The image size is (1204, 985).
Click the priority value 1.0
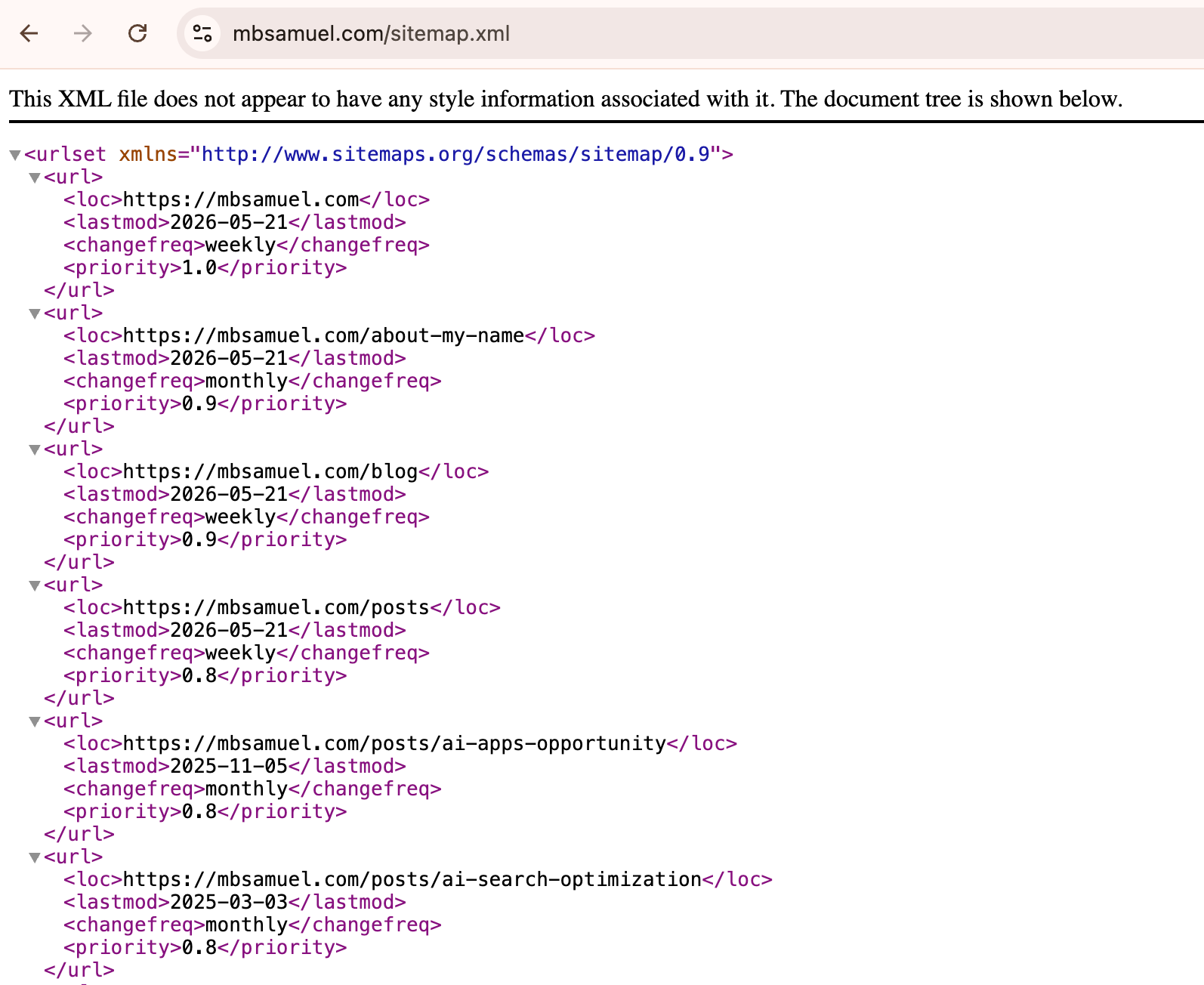[x=199, y=267]
